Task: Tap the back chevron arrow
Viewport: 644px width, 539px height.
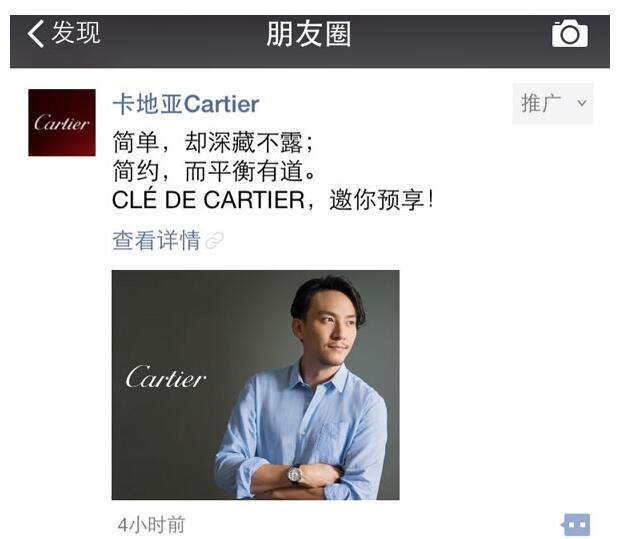Action: click(x=36, y=34)
